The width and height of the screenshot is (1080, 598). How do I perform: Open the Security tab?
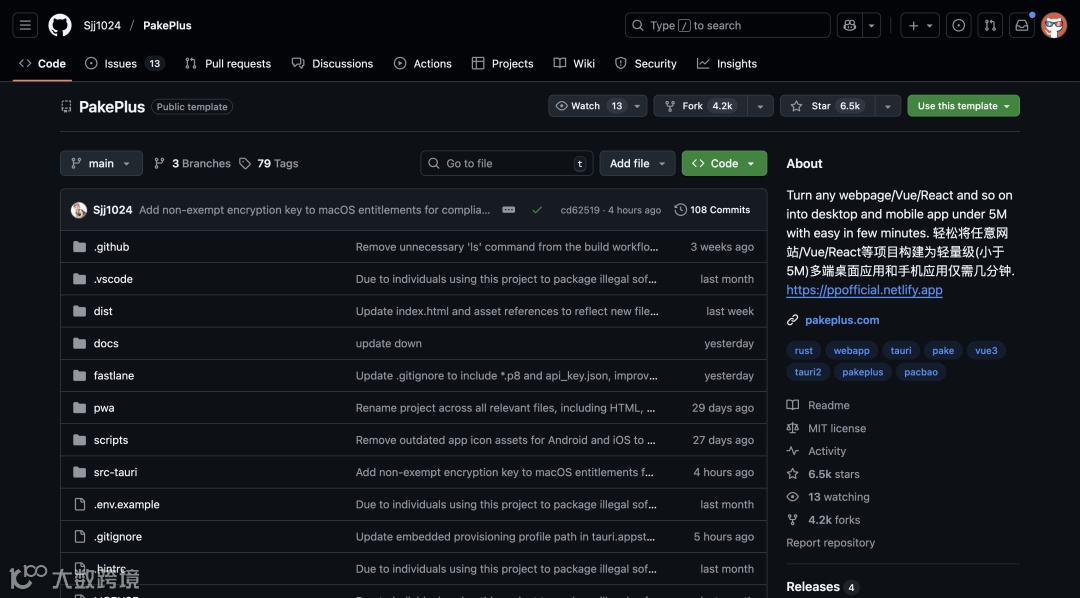pyautogui.click(x=646, y=63)
